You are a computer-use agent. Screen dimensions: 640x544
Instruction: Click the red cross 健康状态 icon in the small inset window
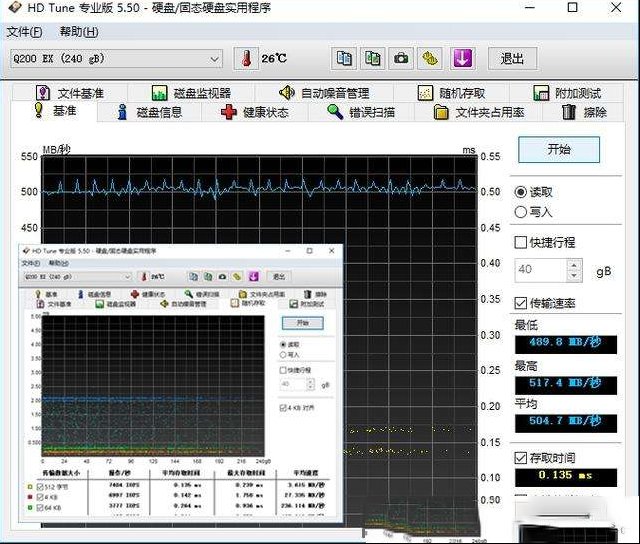[x=135, y=294]
